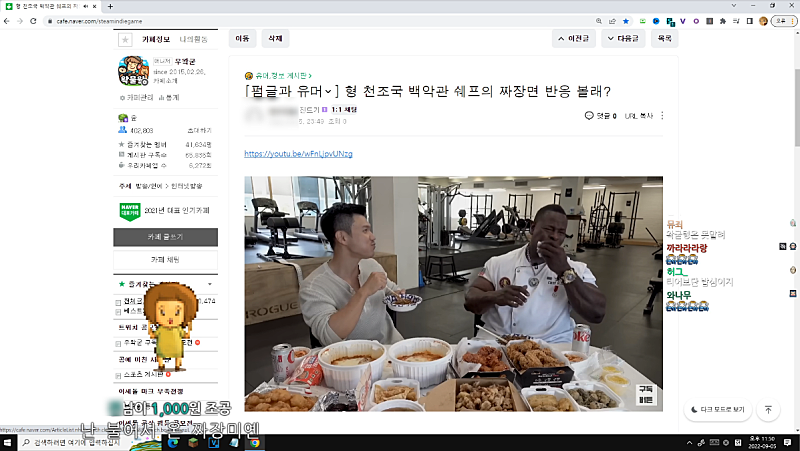
Task: Click the 이동 button
Action: pos(242,38)
